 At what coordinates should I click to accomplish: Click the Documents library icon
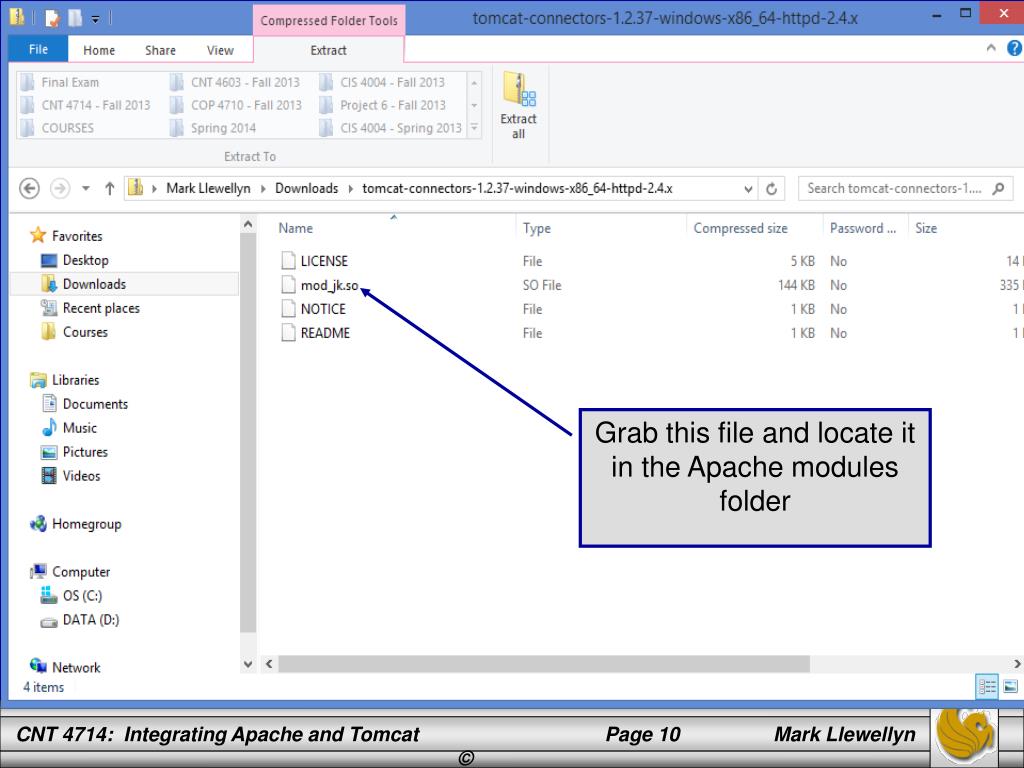[49, 404]
